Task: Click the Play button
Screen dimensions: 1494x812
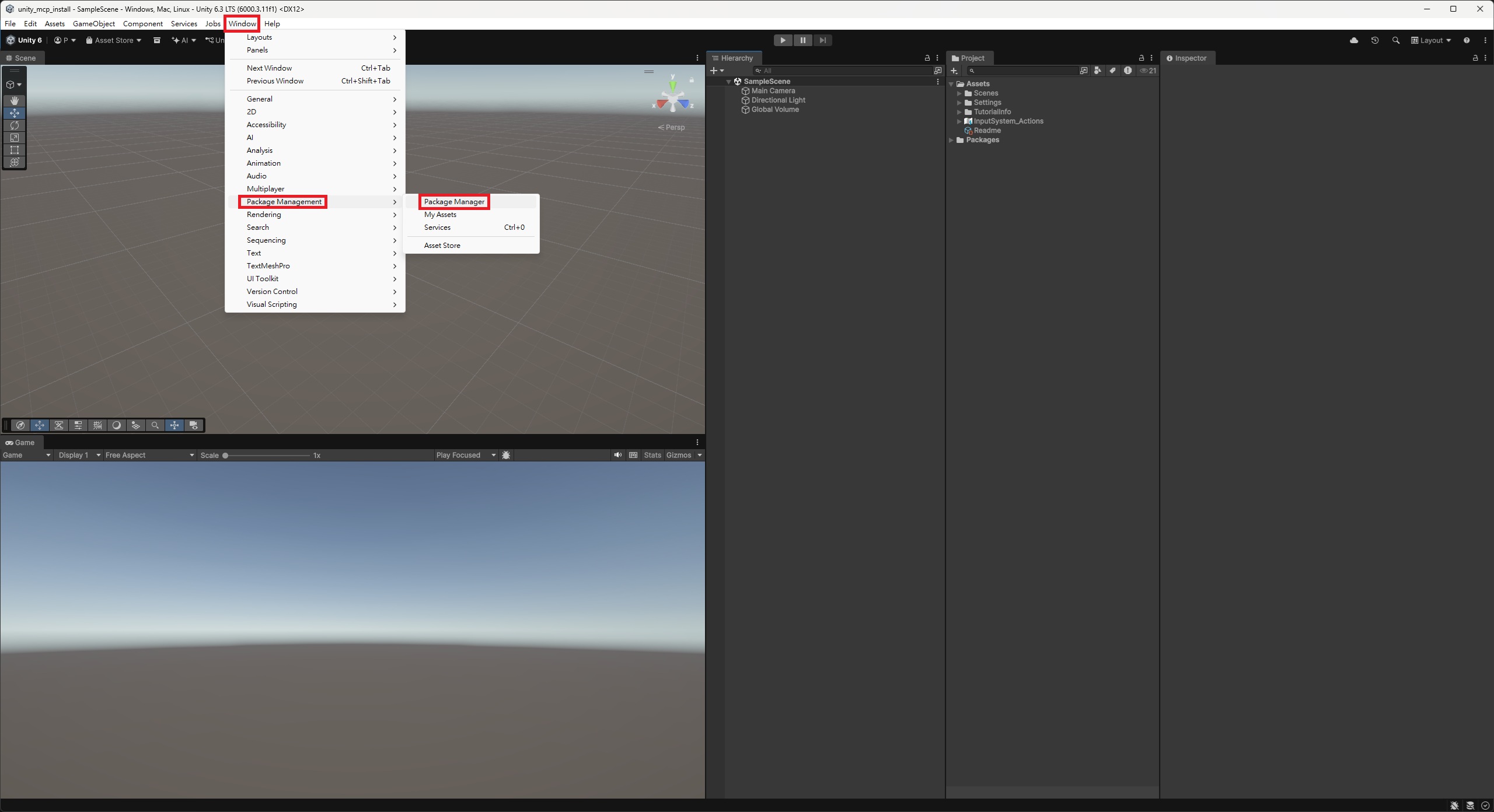Action: [x=783, y=40]
